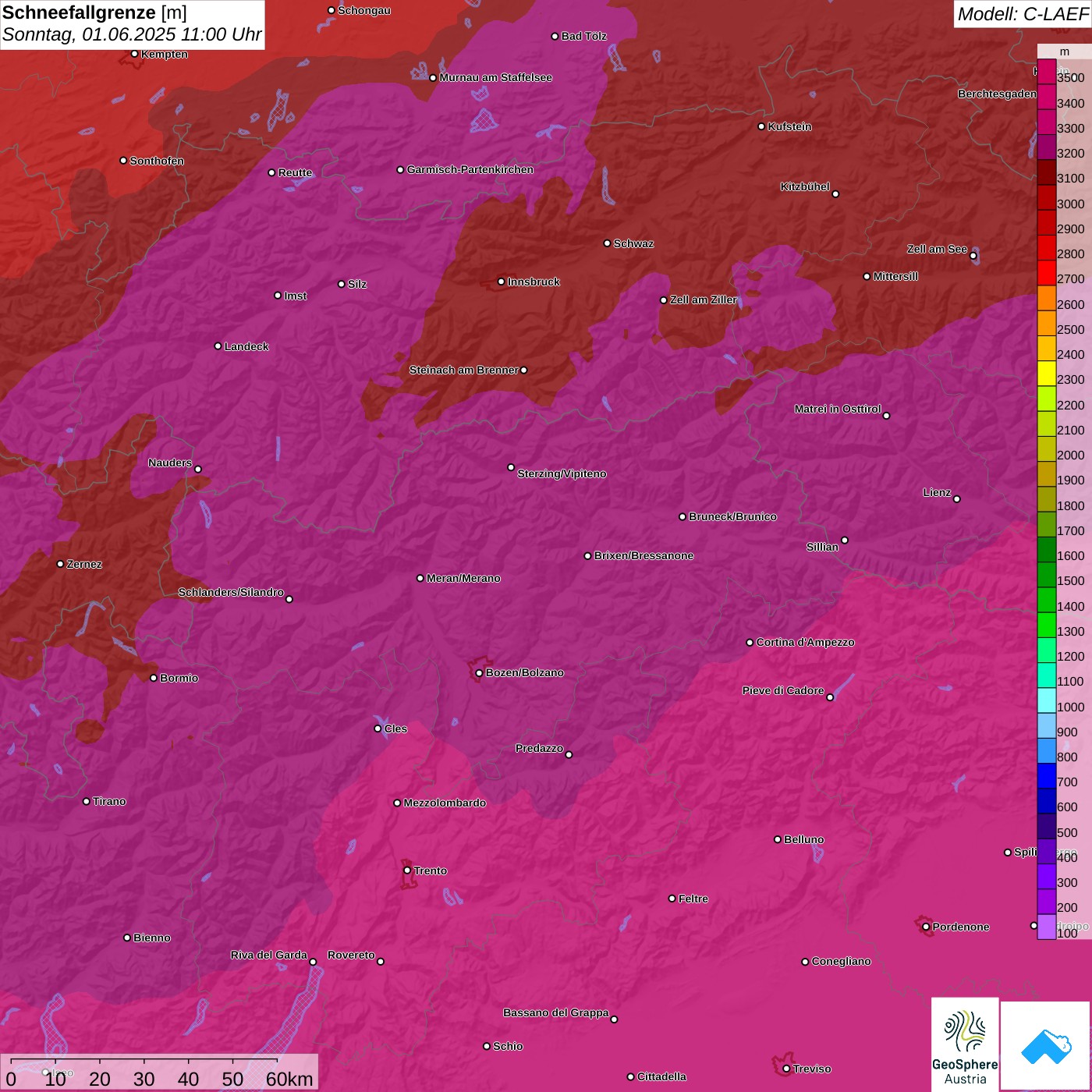
Task: Click the GeoSphere Austria logo
Action: [965, 1044]
